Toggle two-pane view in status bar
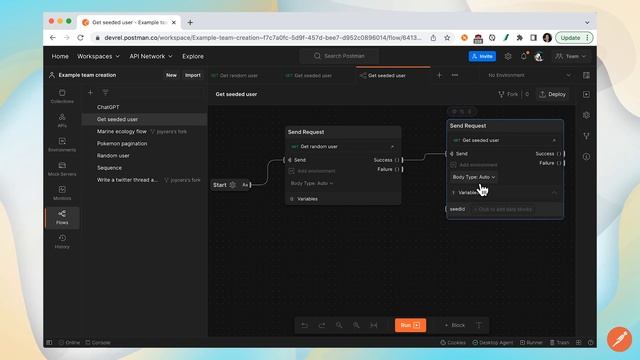Screen dimensions: 640x360 click(578, 342)
